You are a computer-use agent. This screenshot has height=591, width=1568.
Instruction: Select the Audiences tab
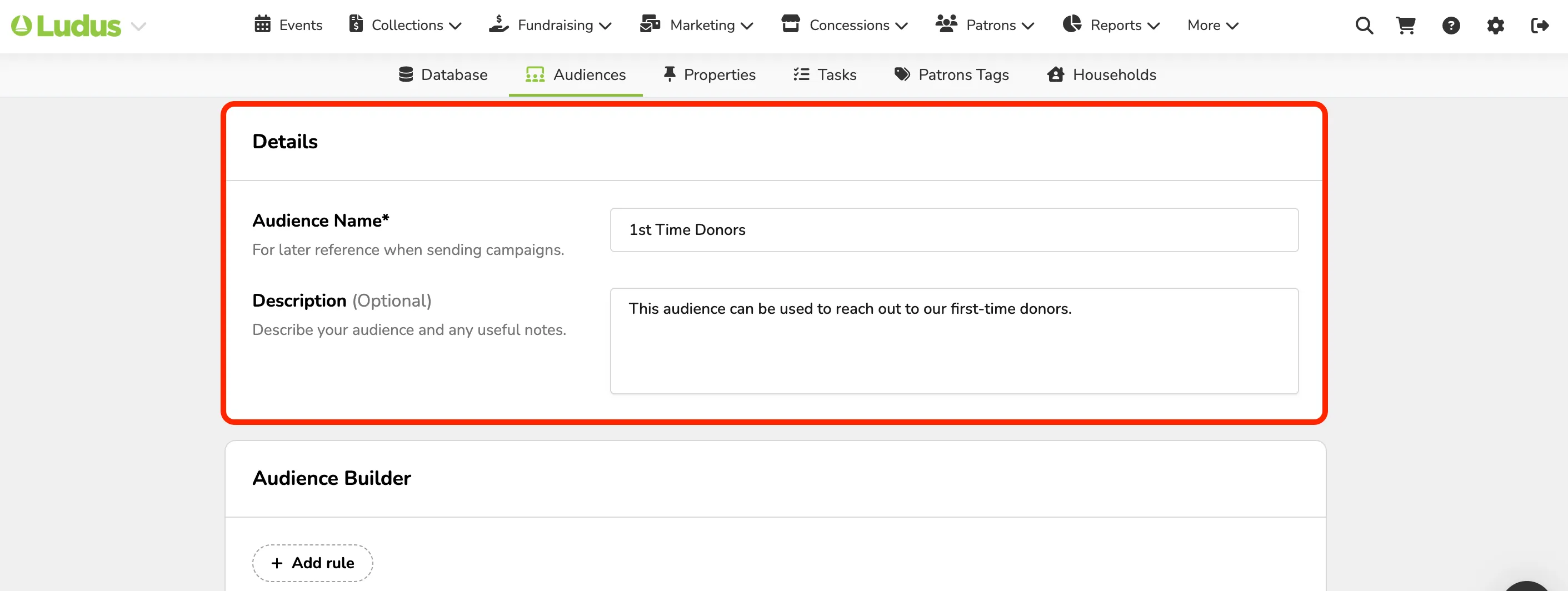576,74
